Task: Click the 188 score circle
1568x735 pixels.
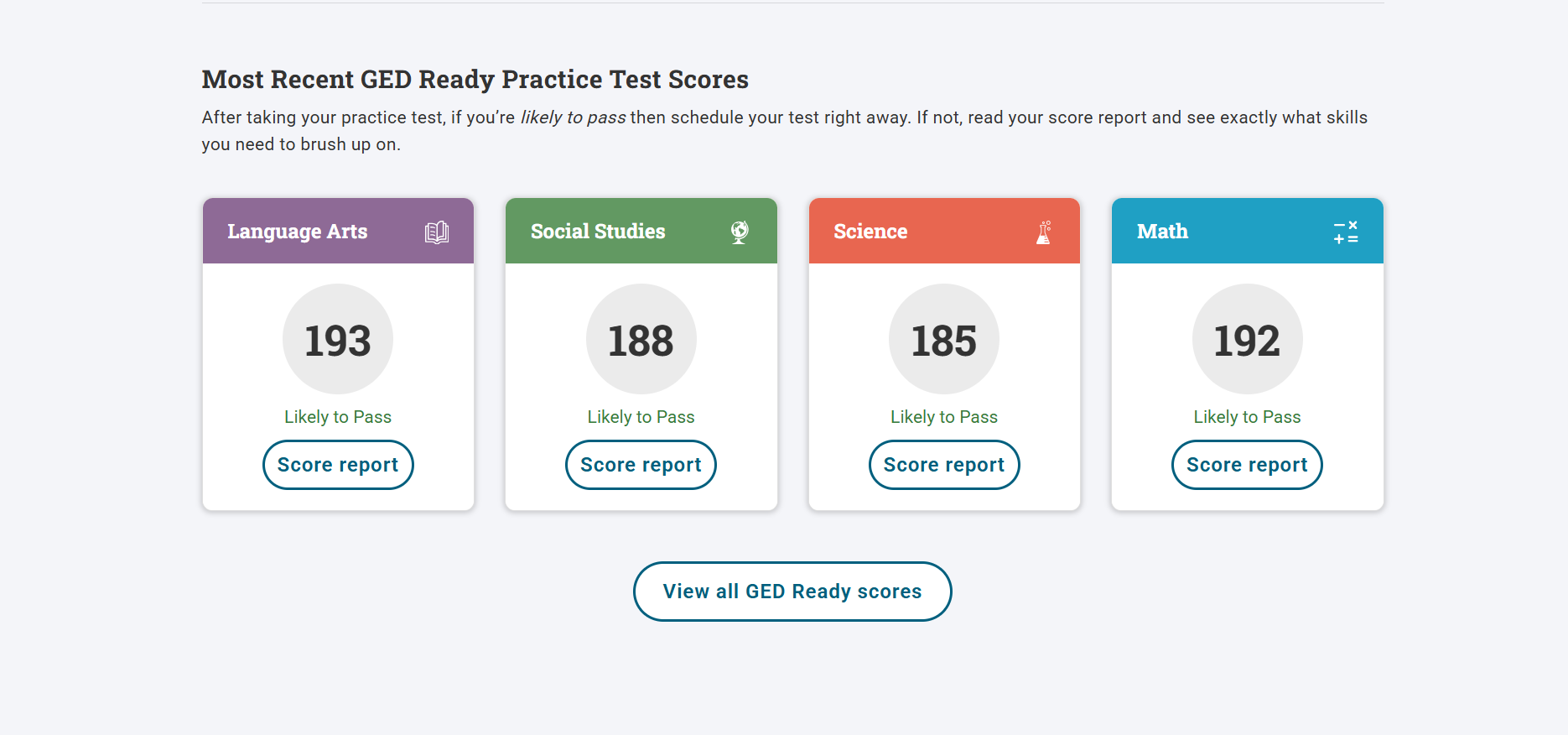Action: click(x=641, y=340)
